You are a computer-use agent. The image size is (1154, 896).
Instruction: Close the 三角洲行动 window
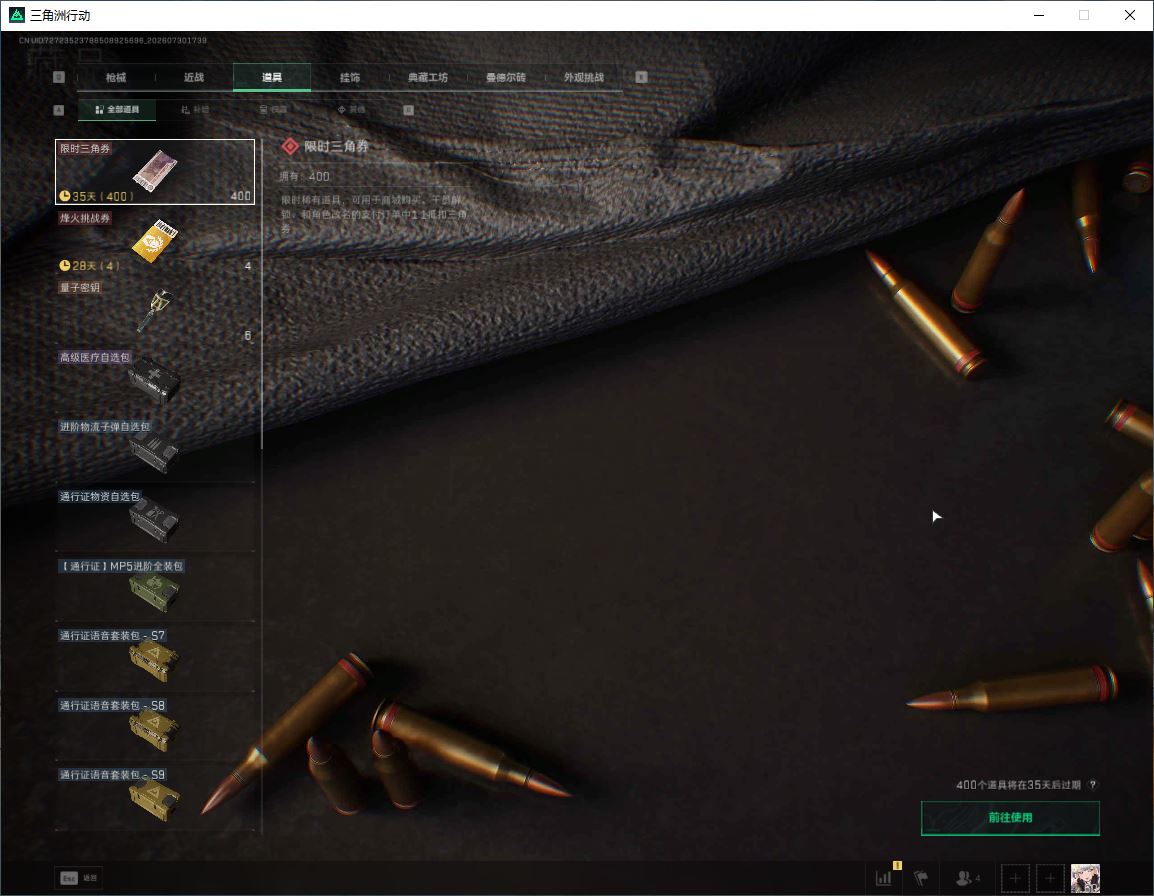[1130, 15]
